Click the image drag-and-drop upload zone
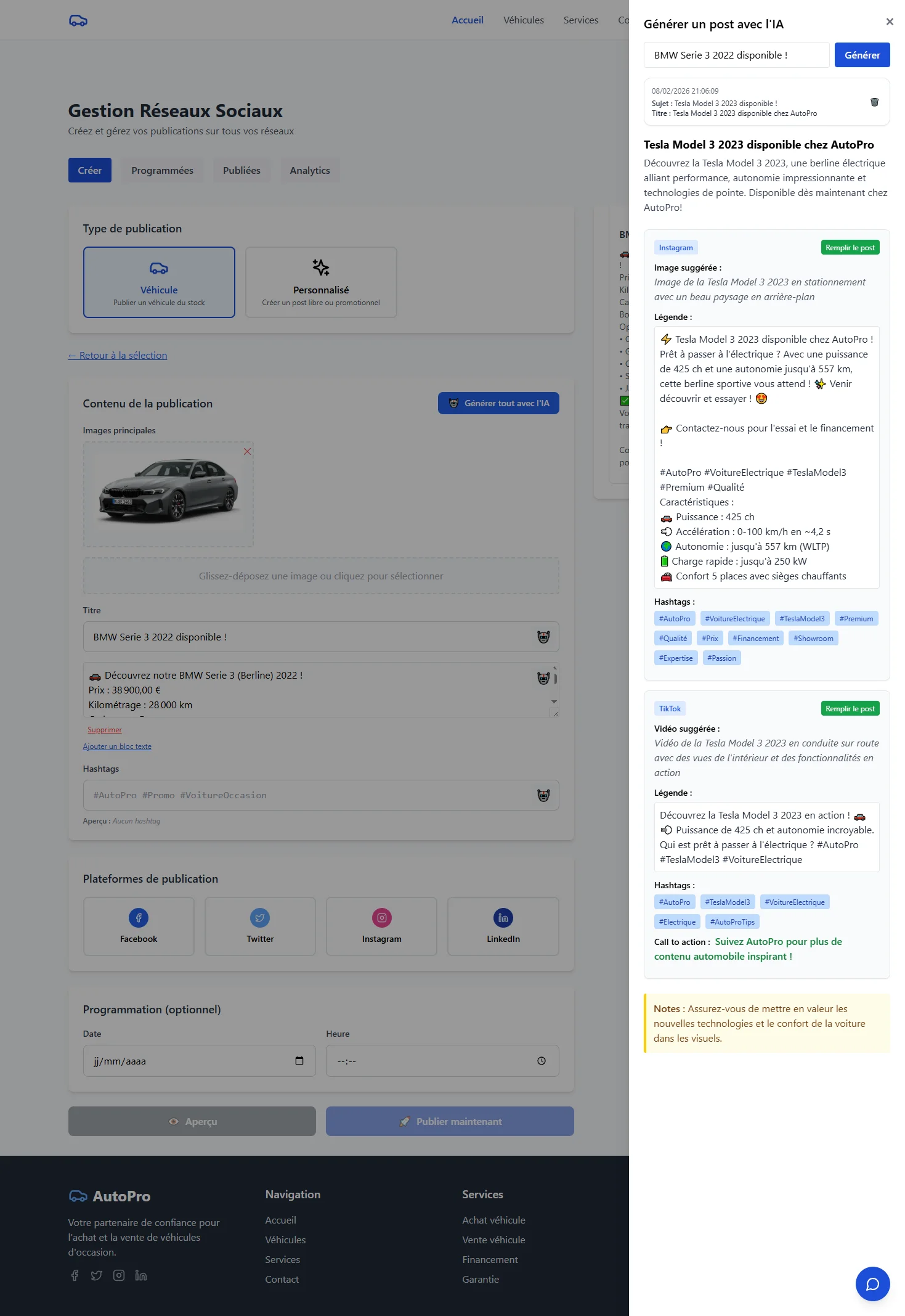The height and width of the screenshot is (1316, 905). (x=321, y=576)
